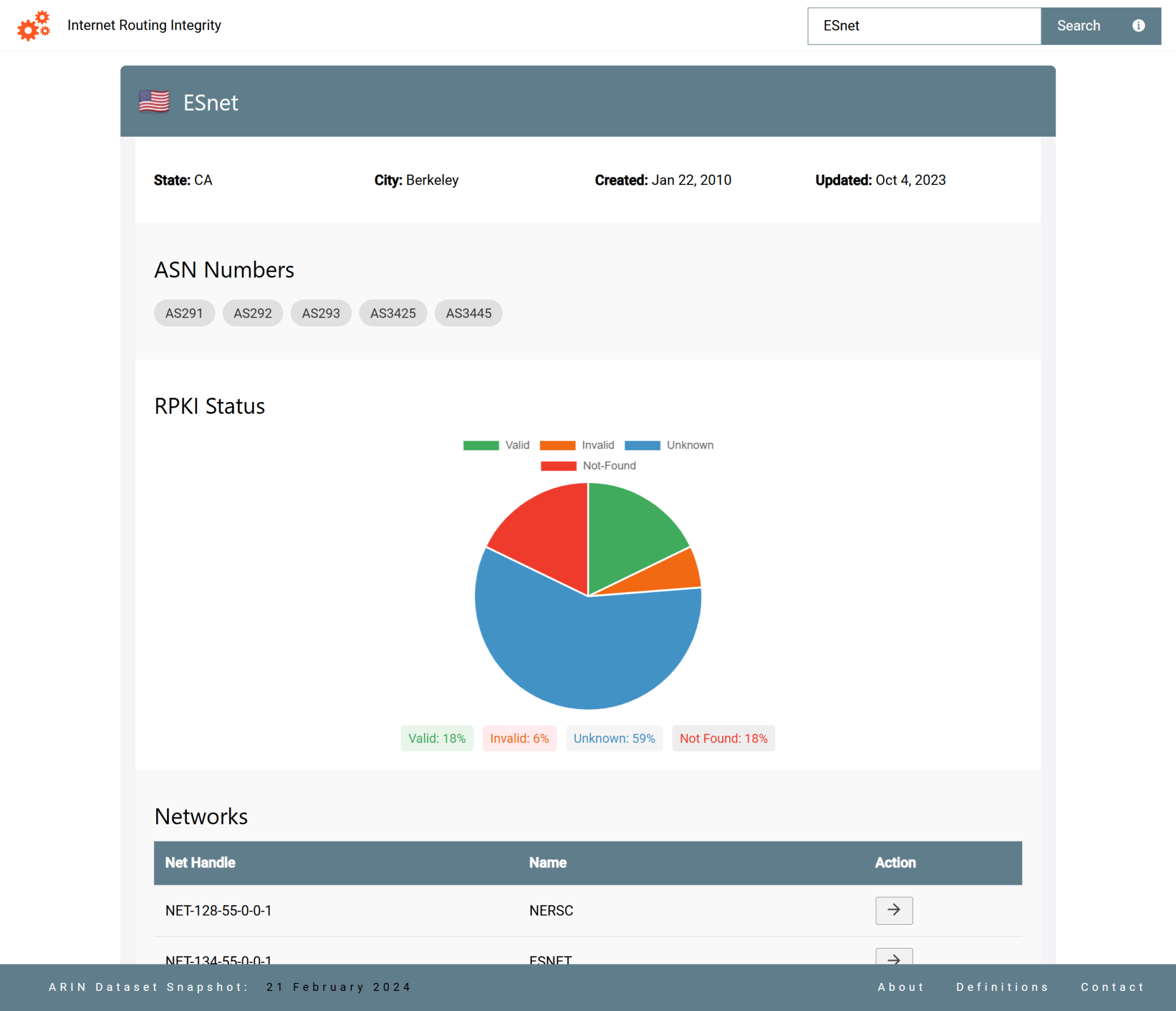1176x1011 pixels.
Task: Open the Definitions footer link
Action: pyautogui.click(x=1002, y=987)
